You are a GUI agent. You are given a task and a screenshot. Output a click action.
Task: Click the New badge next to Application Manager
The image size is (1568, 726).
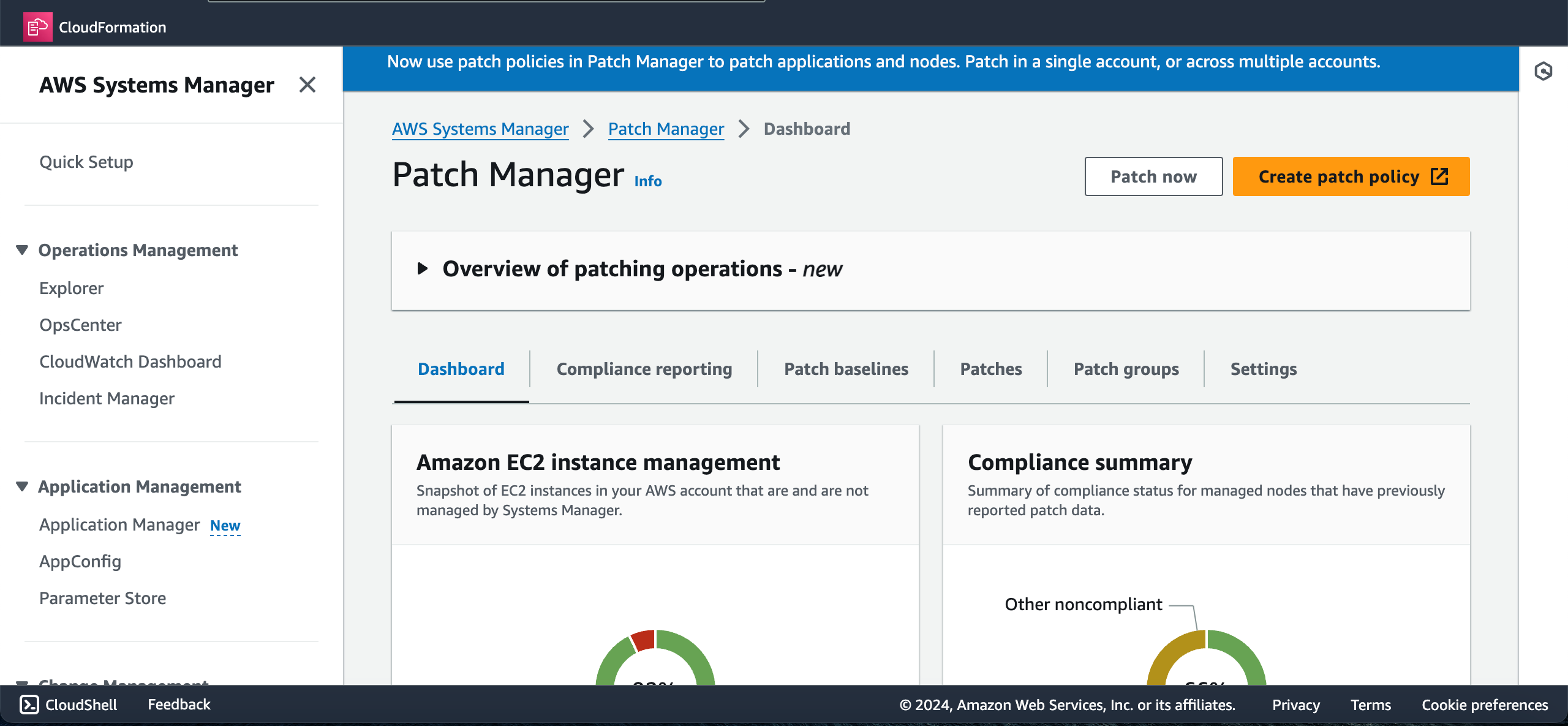(225, 526)
